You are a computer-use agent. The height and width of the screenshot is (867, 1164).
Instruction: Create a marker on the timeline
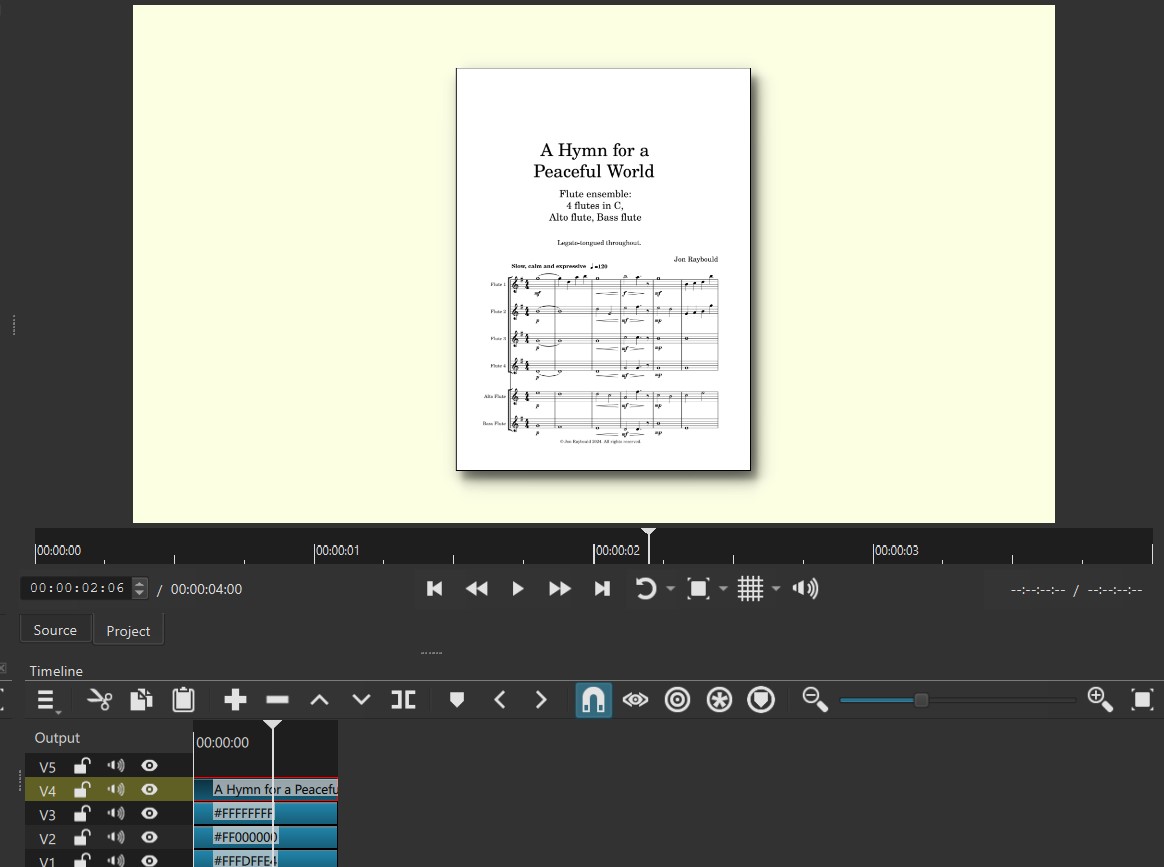457,700
